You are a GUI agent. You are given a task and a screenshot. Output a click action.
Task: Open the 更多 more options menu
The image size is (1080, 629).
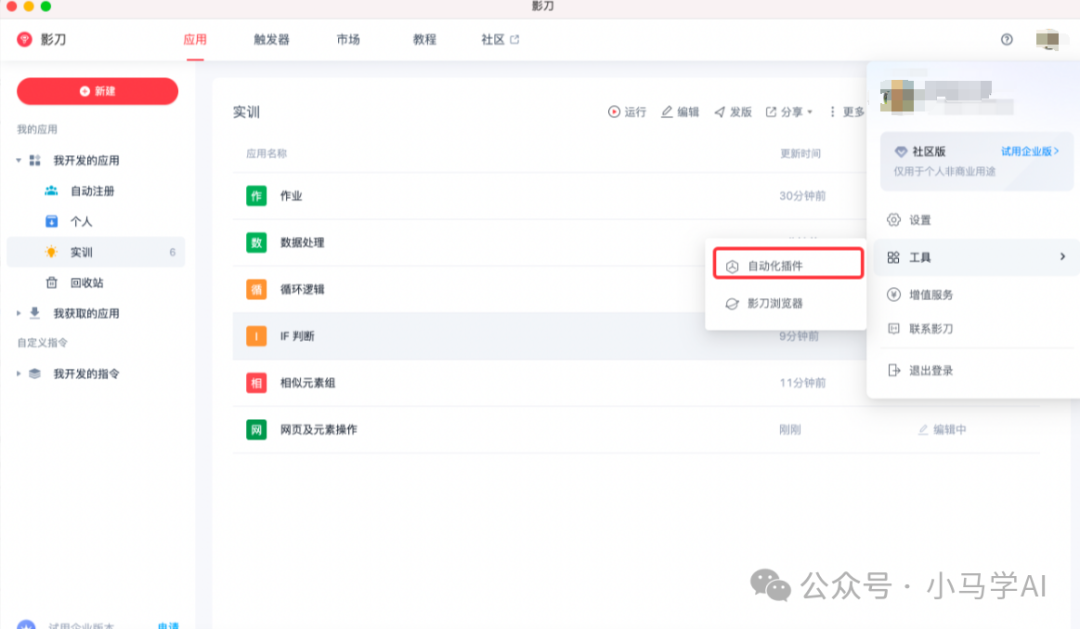(847, 112)
